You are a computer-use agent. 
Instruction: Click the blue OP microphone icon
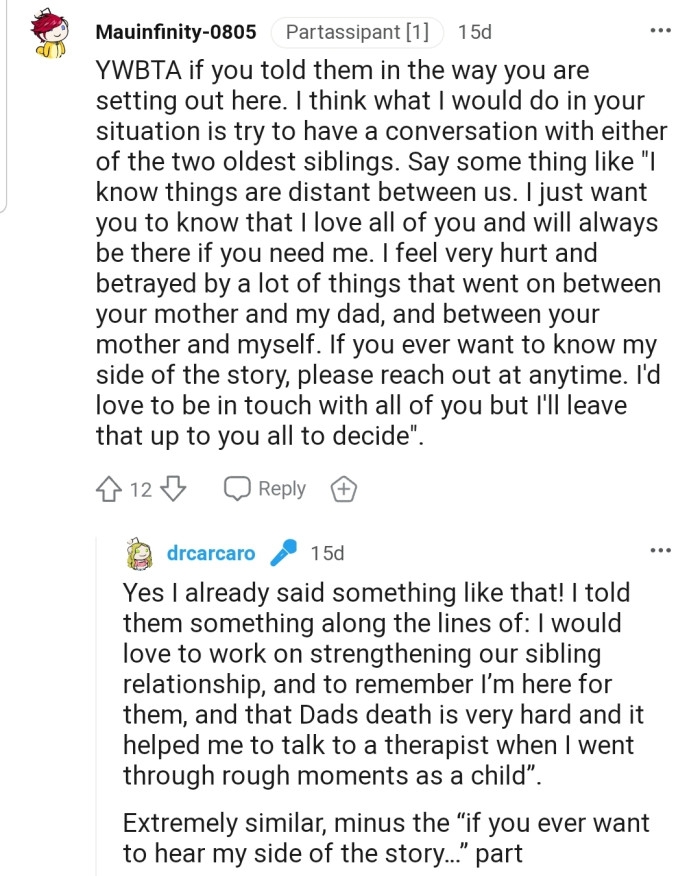[x=284, y=553]
